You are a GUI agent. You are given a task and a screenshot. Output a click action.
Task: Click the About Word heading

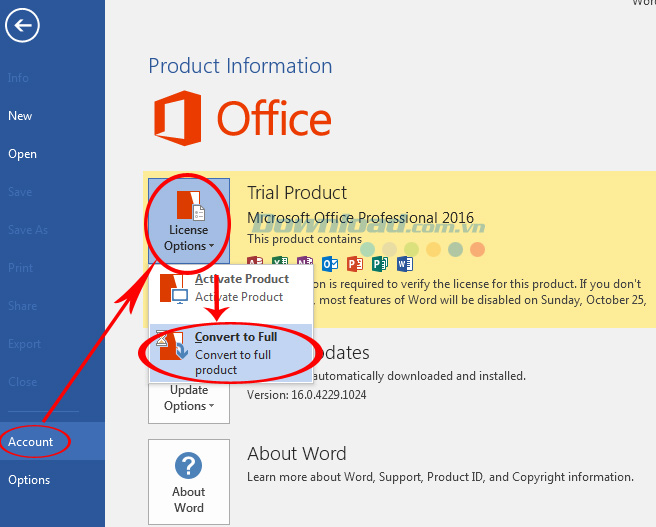point(297,454)
